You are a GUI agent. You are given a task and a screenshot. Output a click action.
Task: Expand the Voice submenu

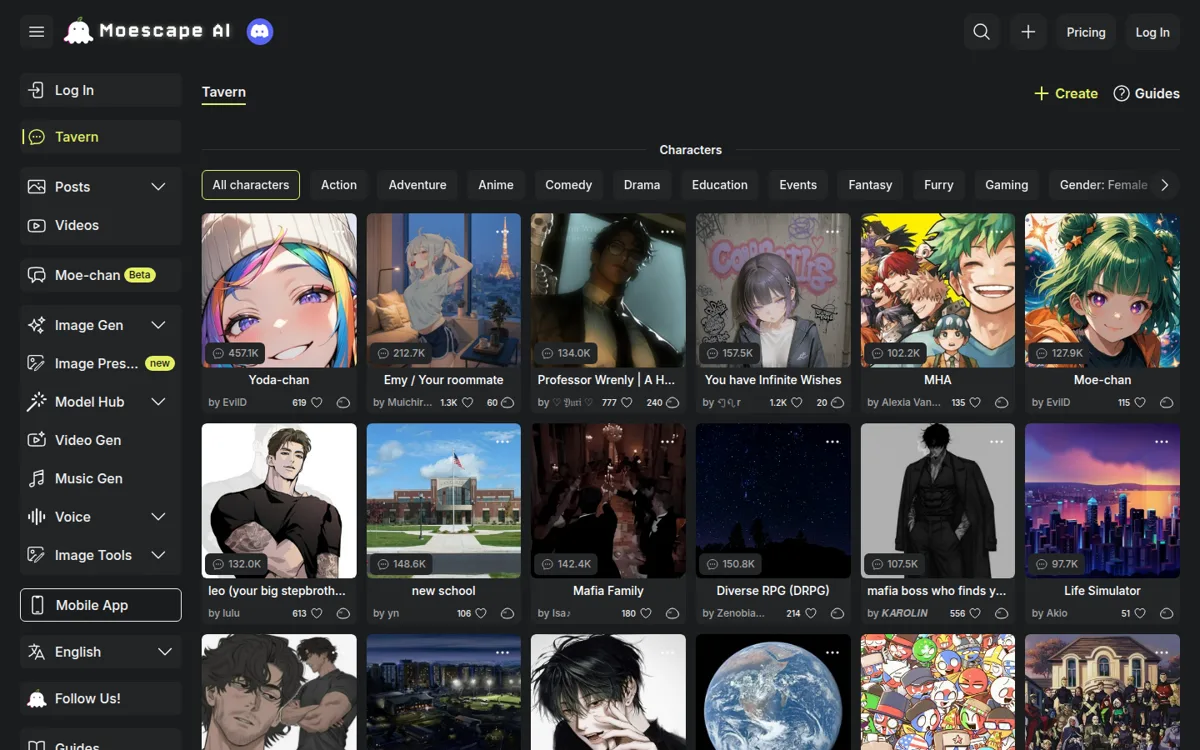[x=158, y=517]
